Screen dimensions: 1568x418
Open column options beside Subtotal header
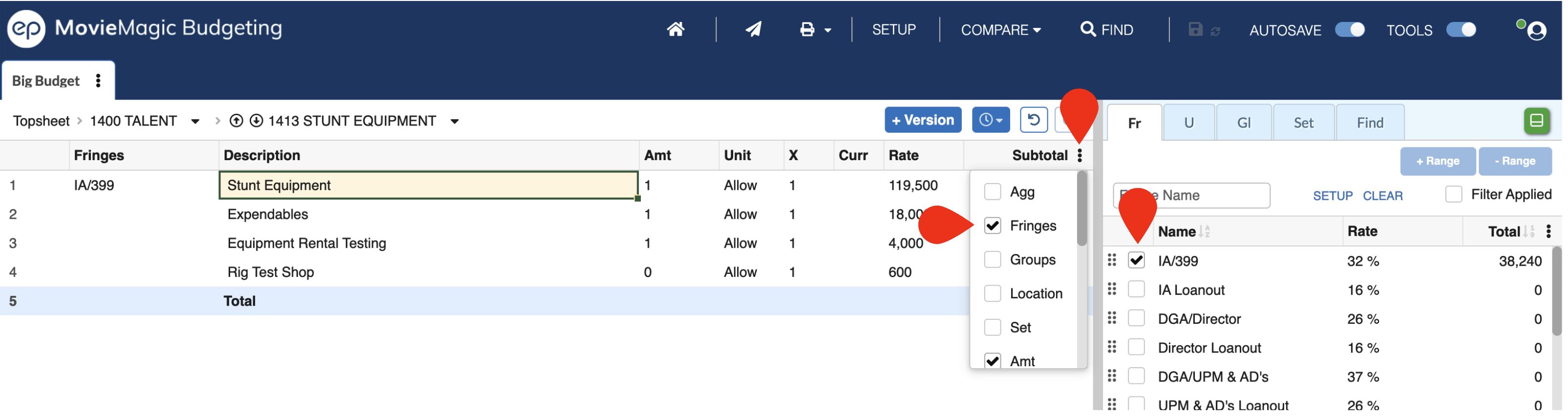(x=1080, y=156)
